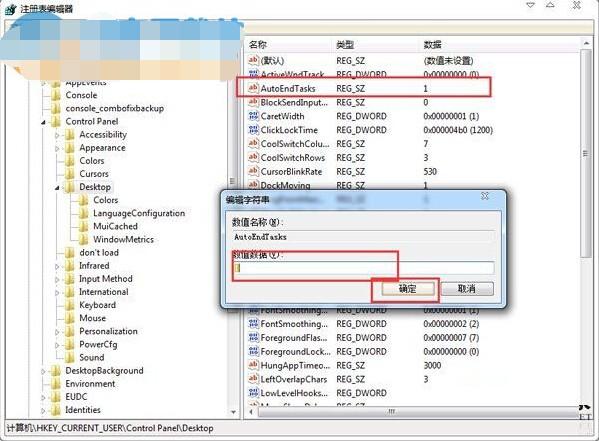Screen dimensions: 599x441
Task: Expand the DesktopBackground tree node
Action: click(x=43, y=371)
